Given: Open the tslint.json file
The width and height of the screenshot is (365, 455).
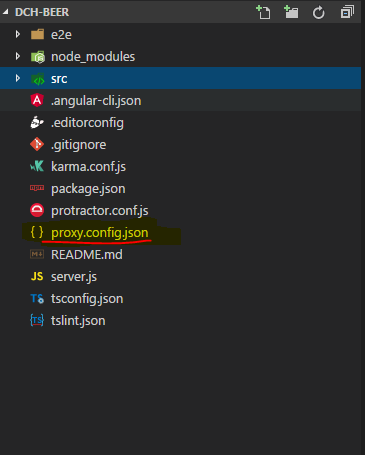Looking at the screenshot, I should click(78, 321).
